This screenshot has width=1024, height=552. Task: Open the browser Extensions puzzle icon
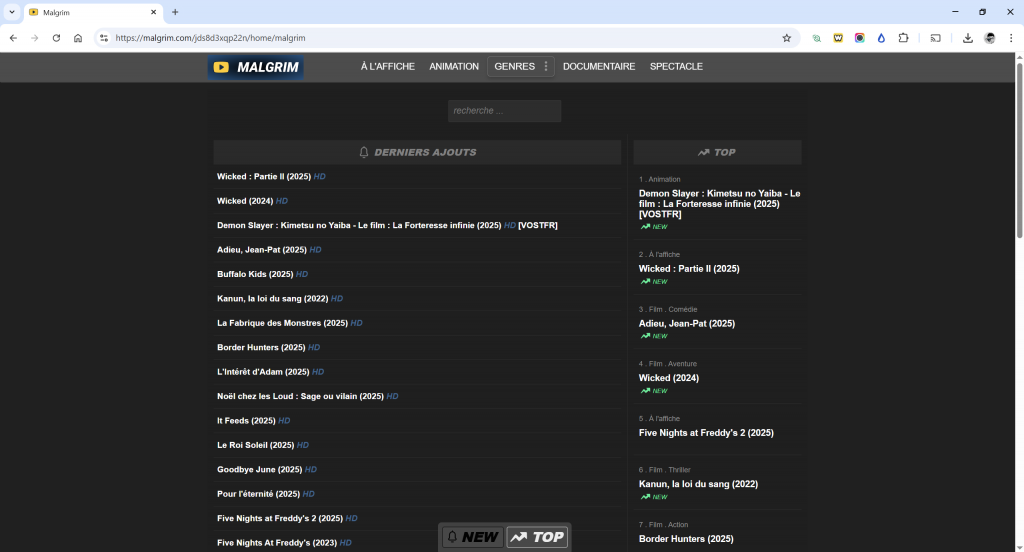click(903, 38)
